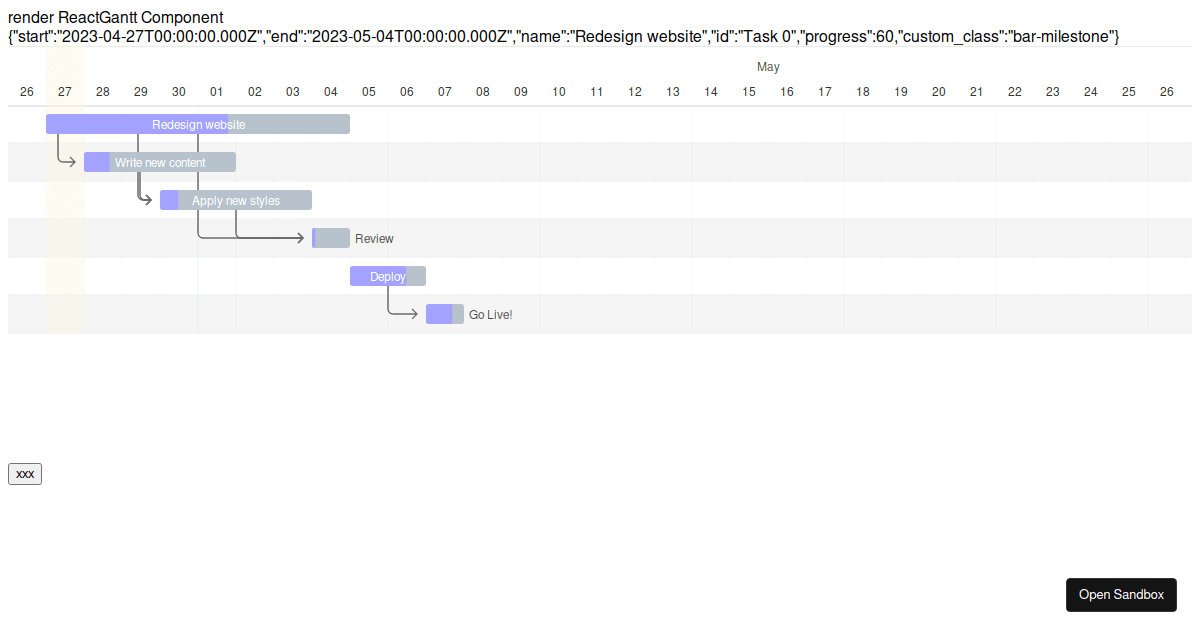Select the Review task bar
This screenshot has width=1200, height=630.
pyautogui.click(x=331, y=238)
